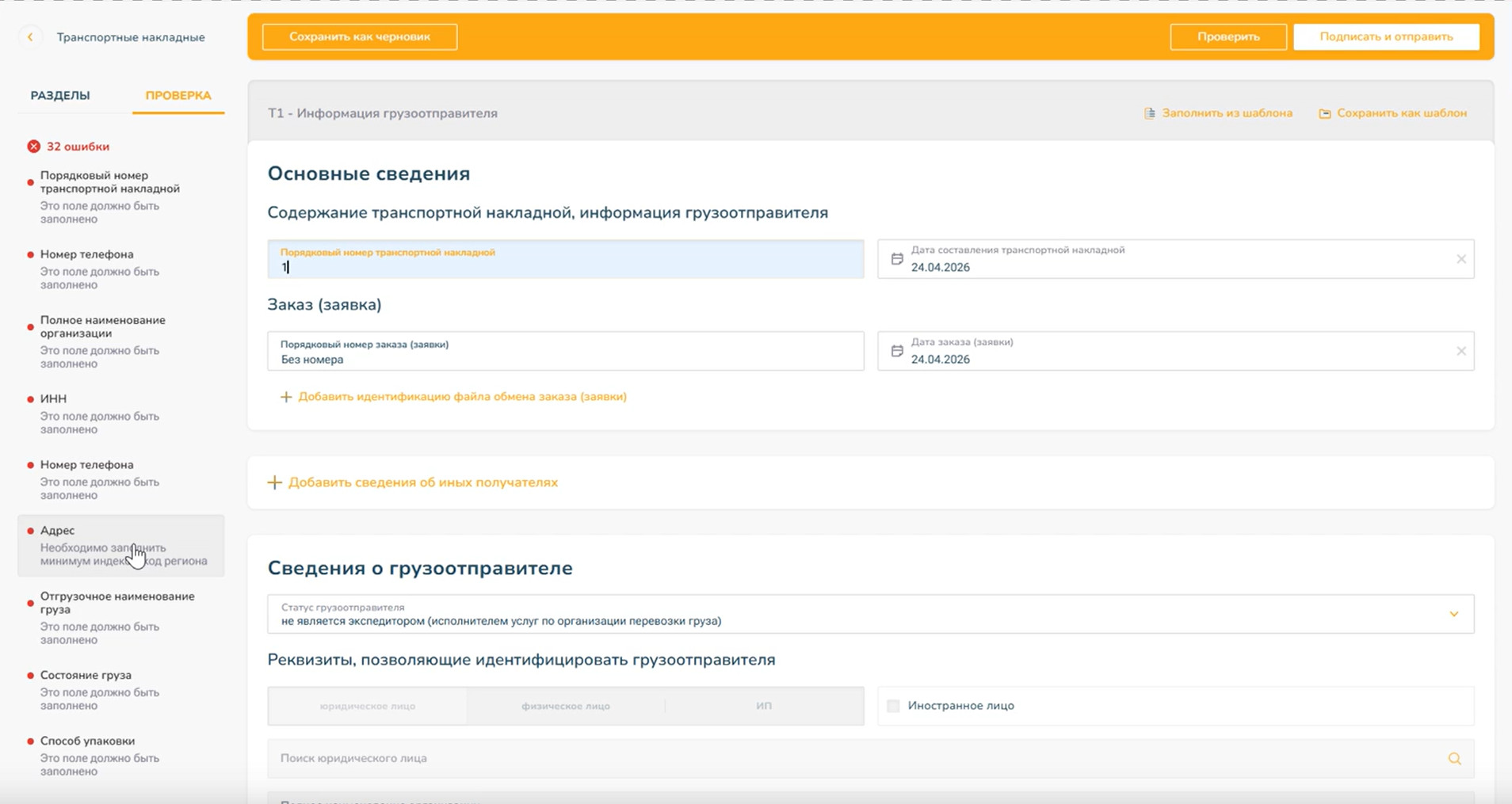Click the search magnifier in Поиск юридического лица
1512x804 pixels.
click(x=1455, y=758)
